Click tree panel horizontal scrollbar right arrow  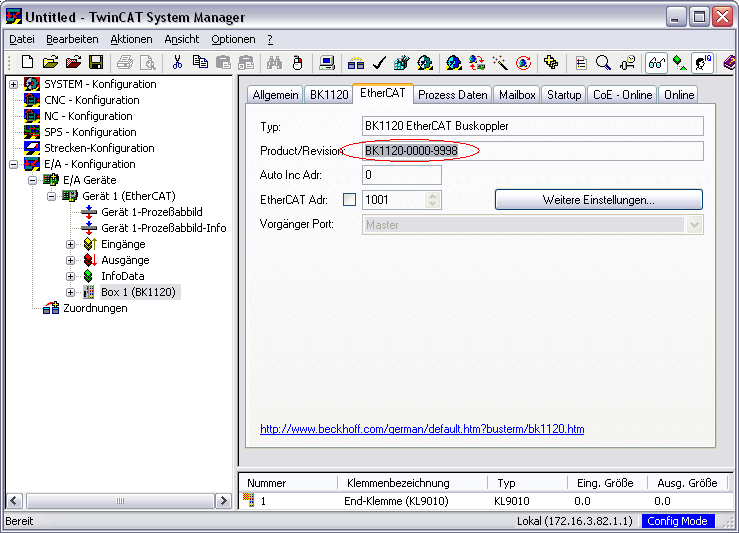click(224, 500)
